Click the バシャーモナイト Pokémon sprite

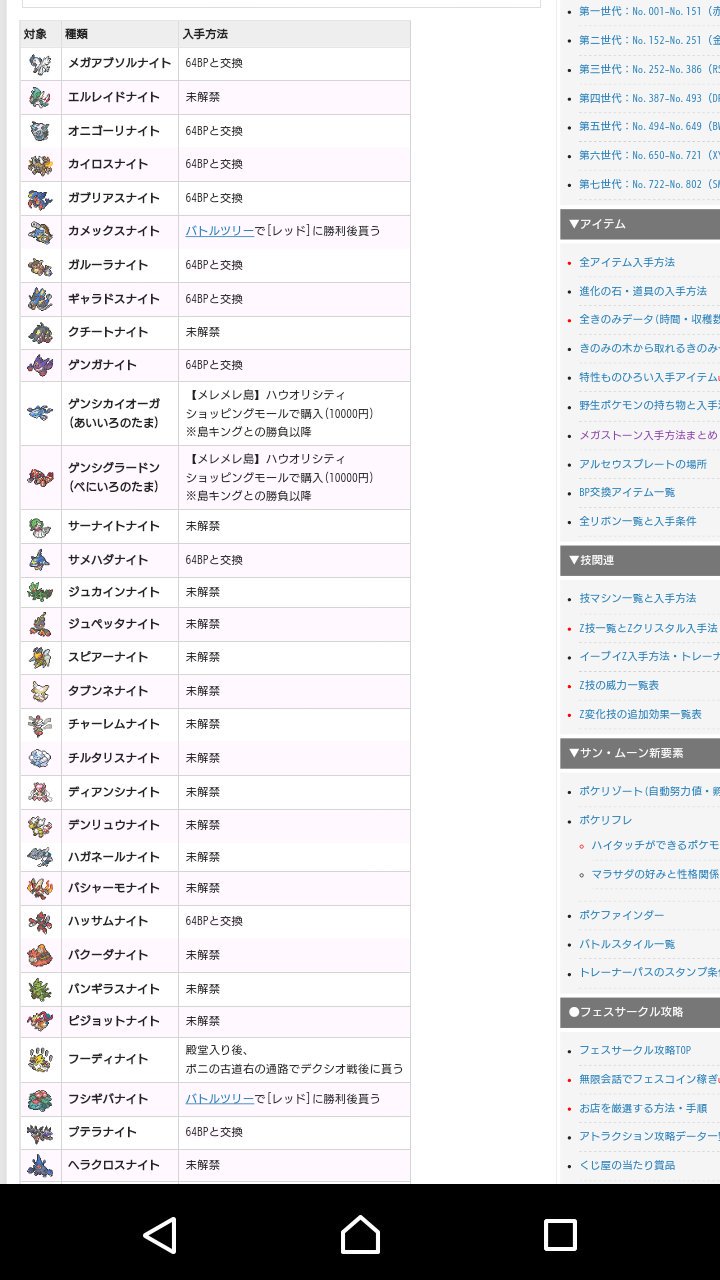40,888
